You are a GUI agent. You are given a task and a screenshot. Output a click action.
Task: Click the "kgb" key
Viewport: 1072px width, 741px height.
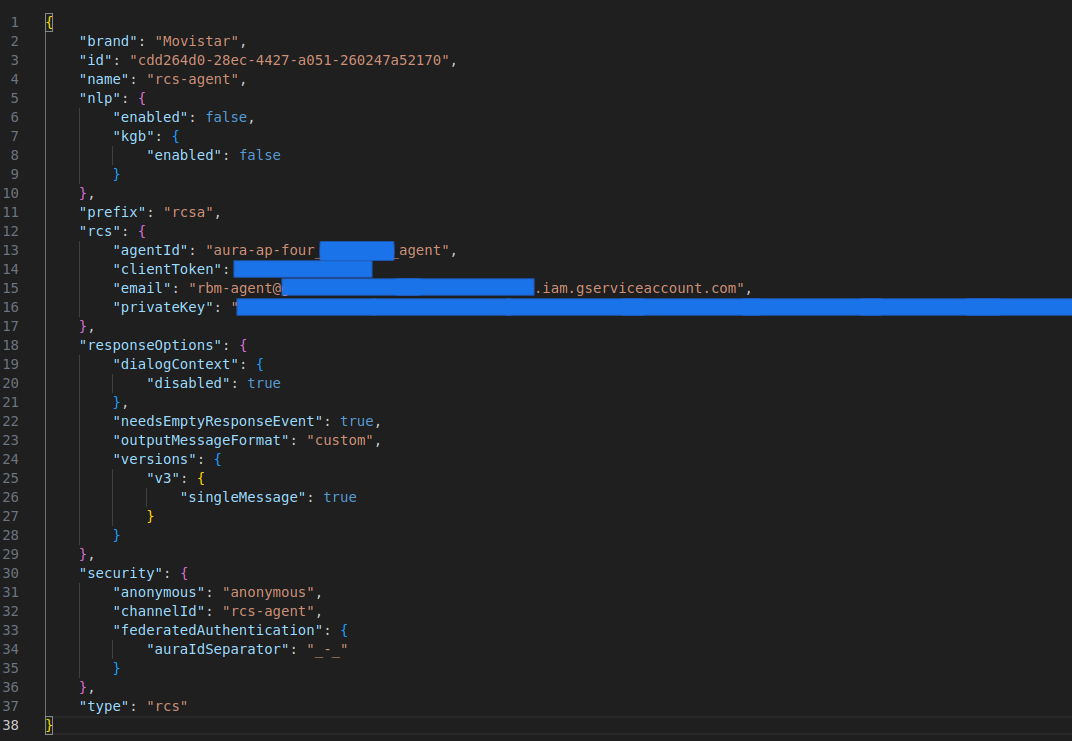click(x=133, y=137)
